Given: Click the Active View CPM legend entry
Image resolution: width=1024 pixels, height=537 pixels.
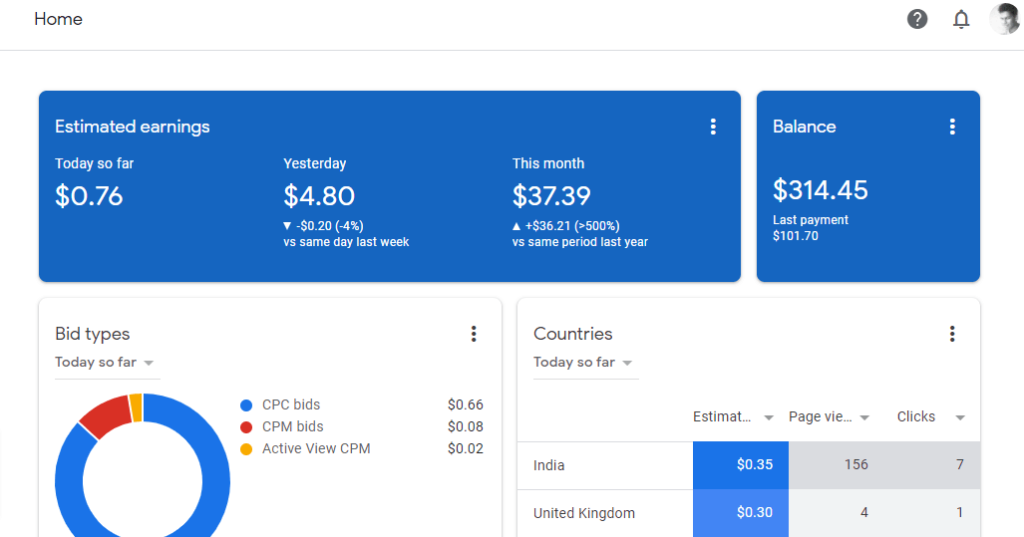Looking at the screenshot, I should point(305,449).
